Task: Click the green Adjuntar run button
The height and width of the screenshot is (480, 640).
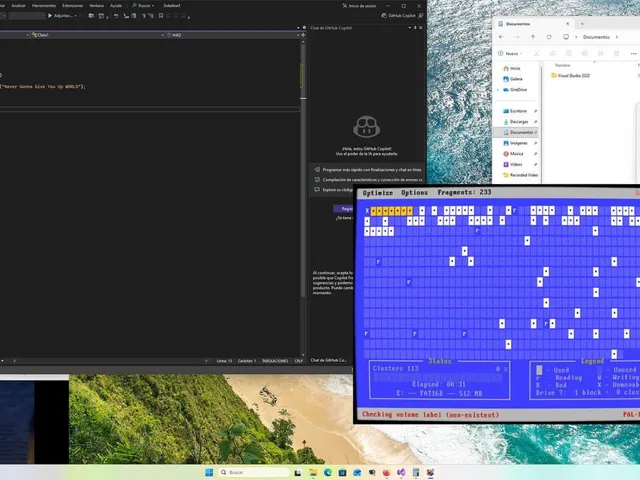Action: tap(60, 16)
